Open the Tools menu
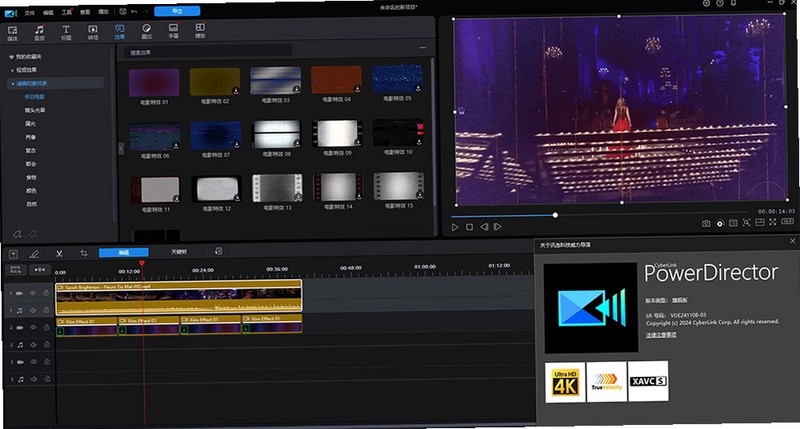Image resolution: width=800 pixels, height=429 pixels. click(66, 12)
